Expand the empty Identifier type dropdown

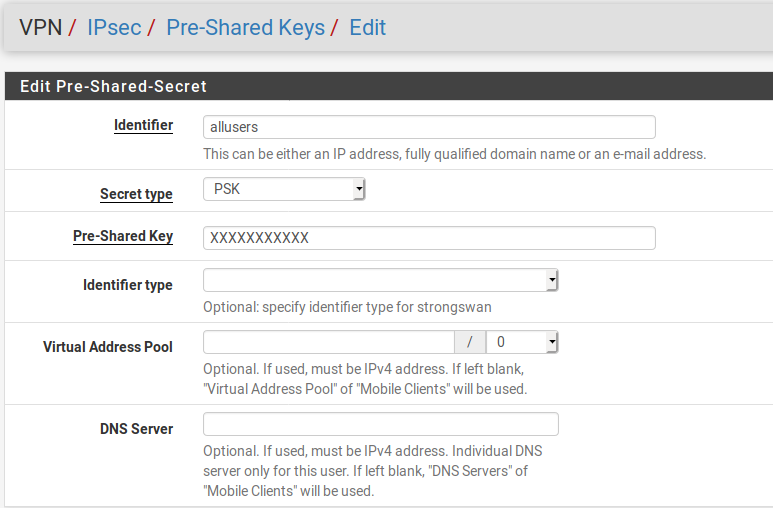pyautogui.click(x=380, y=280)
